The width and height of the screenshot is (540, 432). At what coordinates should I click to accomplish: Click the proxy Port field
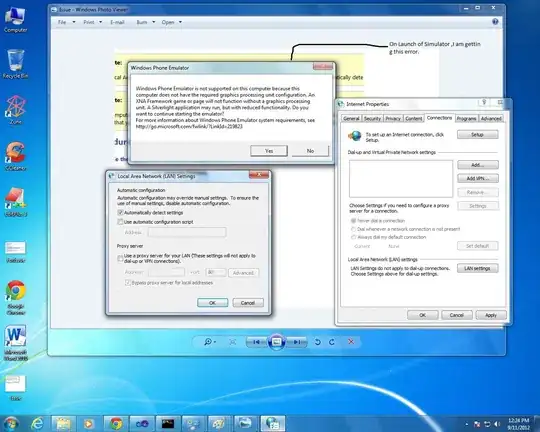[216, 272]
